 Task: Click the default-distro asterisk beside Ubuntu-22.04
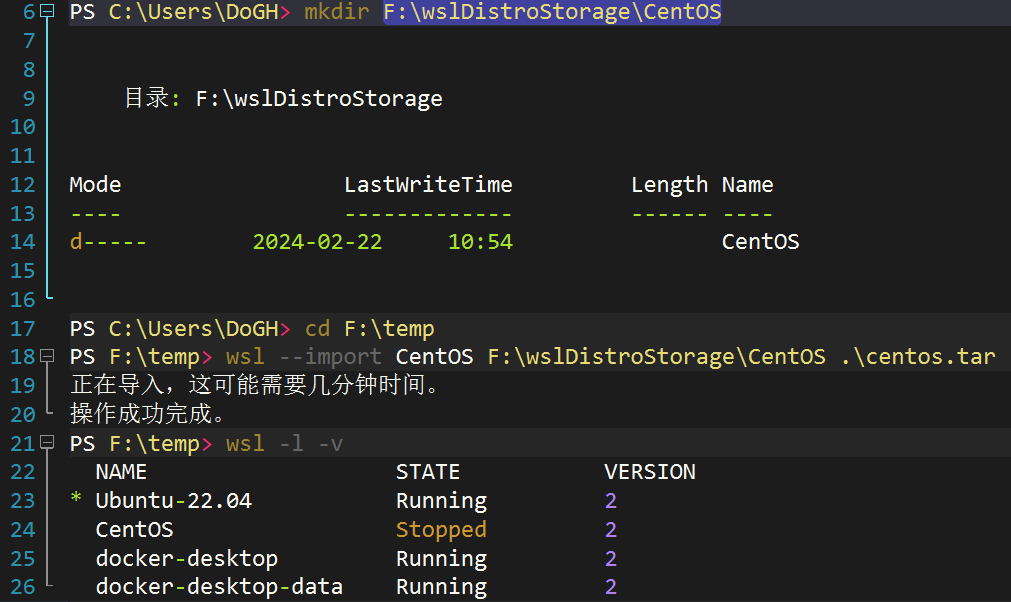coord(77,501)
